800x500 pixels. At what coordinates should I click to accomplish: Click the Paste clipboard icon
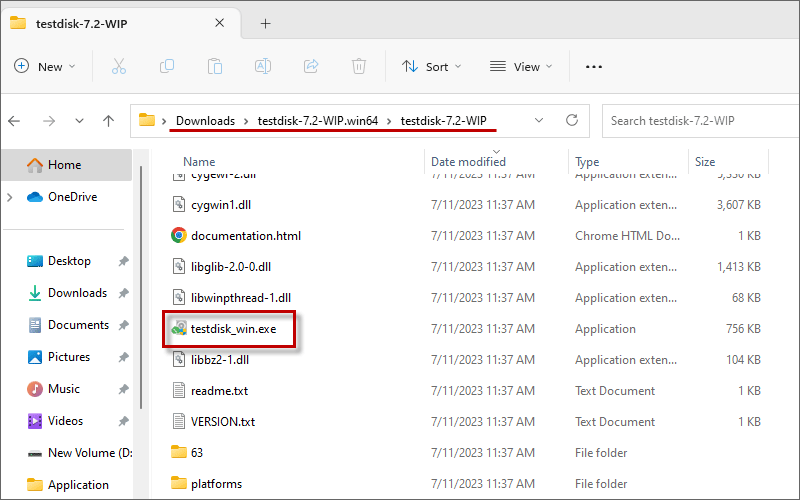(215, 66)
